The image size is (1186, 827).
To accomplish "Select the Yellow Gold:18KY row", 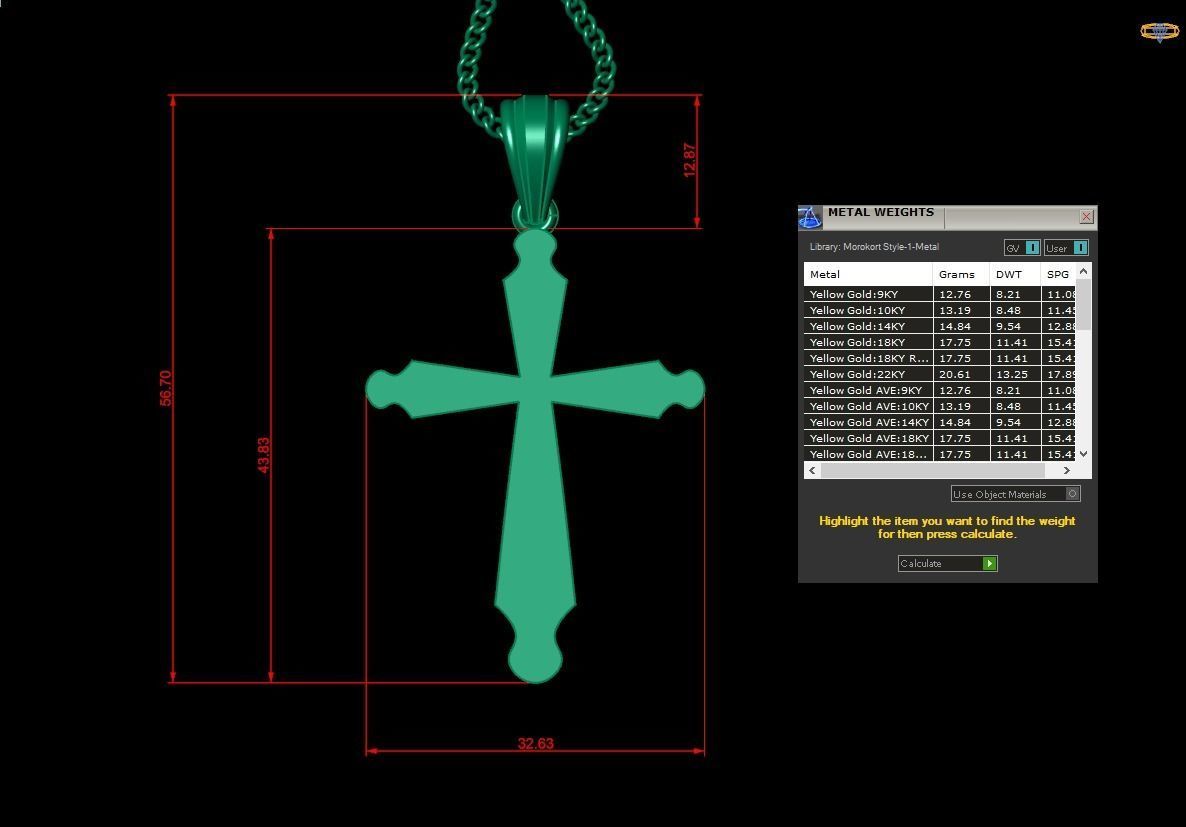I will [939, 342].
